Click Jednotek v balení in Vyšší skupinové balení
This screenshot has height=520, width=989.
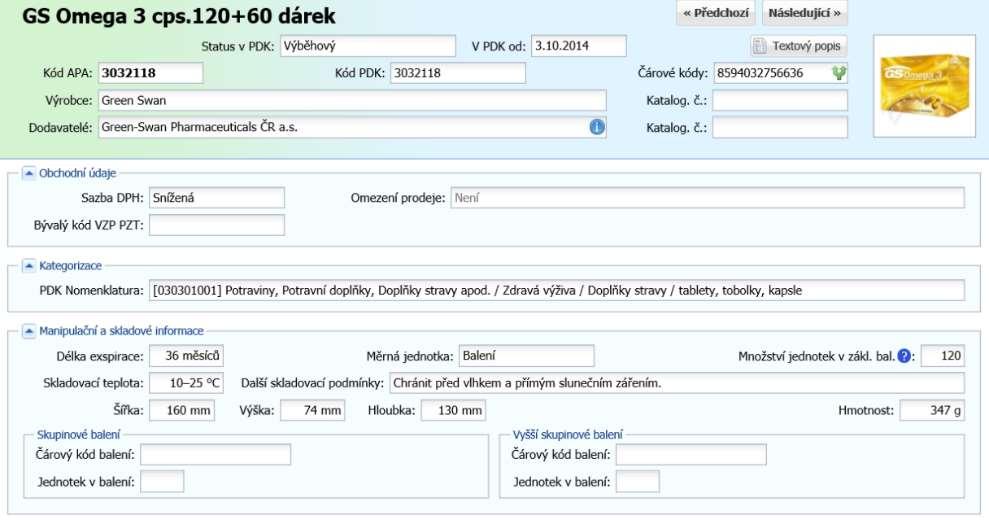point(638,482)
